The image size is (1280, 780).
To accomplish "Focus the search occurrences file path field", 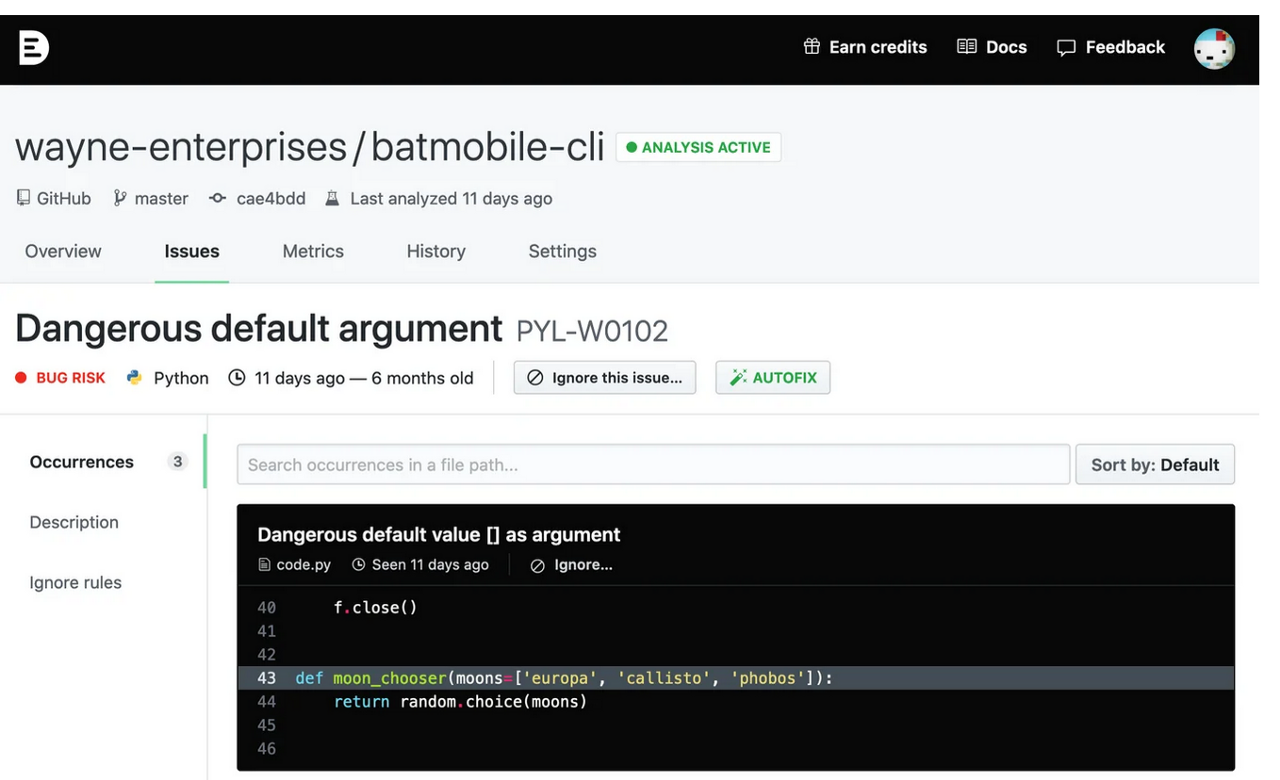I will (x=653, y=465).
